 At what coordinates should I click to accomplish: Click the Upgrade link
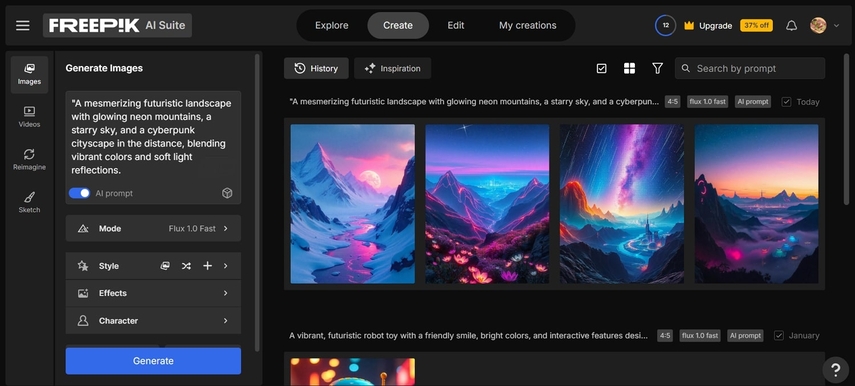pos(715,26)
